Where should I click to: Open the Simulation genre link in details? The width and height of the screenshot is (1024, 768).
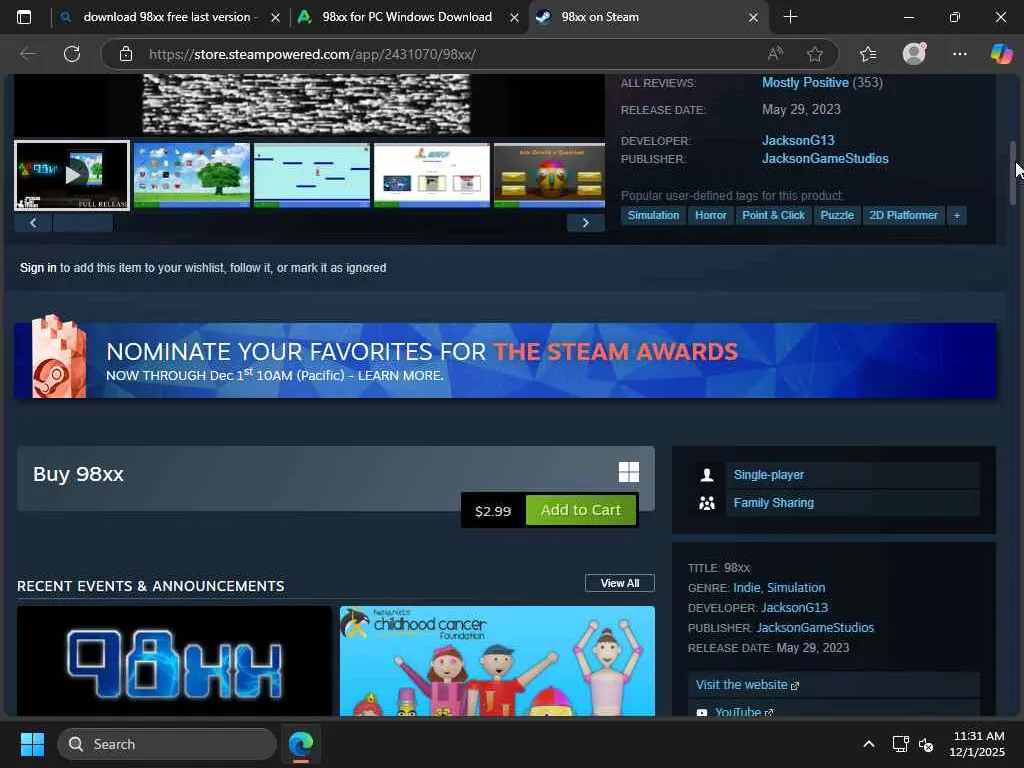[796, 588]
